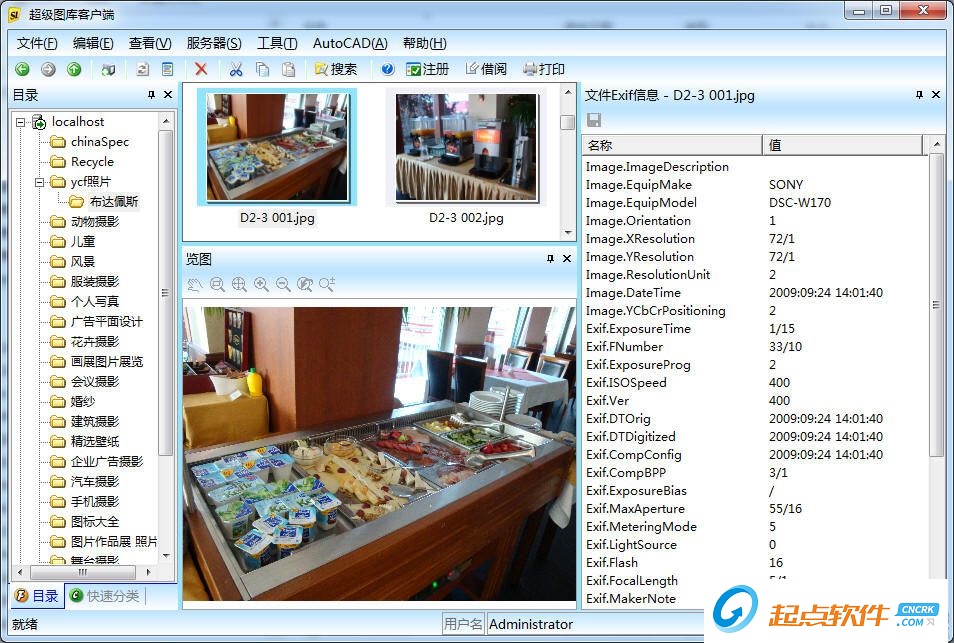Image resolution: width=954 pixels, height=643 pixels.
Task: Click the green up arrow toolbar icon
Action: click(72, 68)
